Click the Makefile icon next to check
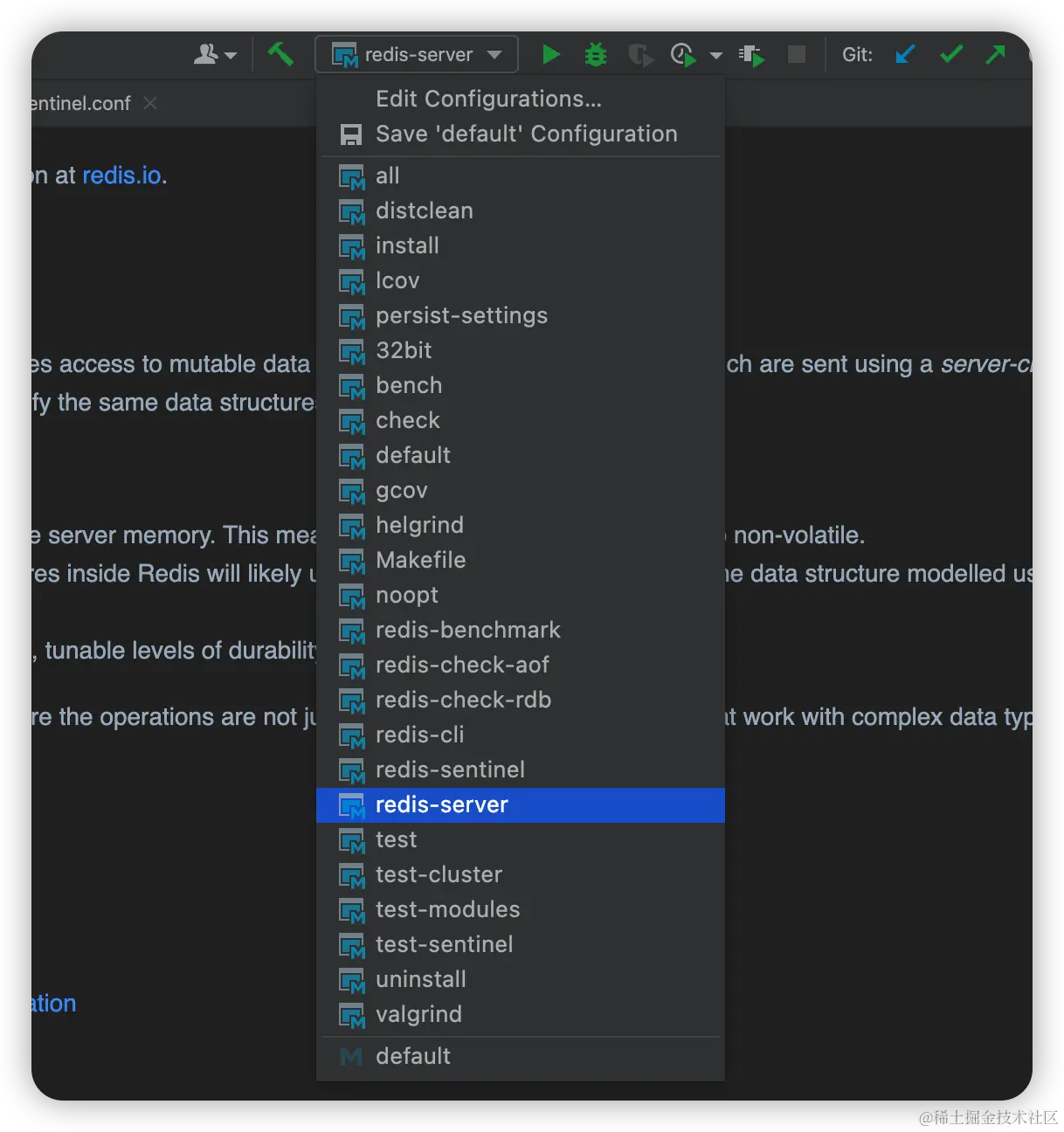 352,422
